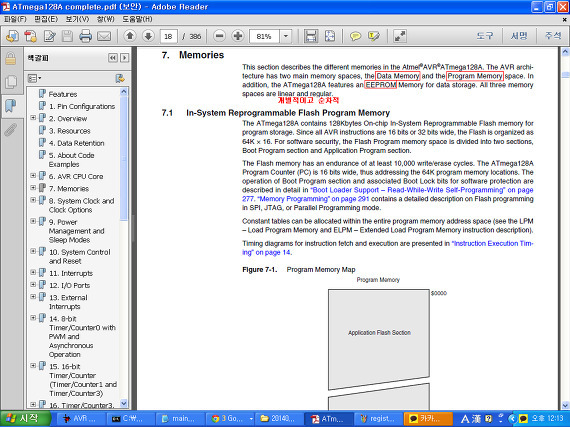
Task: Click the Windows 시작 Start button
Action: [x=25, y=419]
